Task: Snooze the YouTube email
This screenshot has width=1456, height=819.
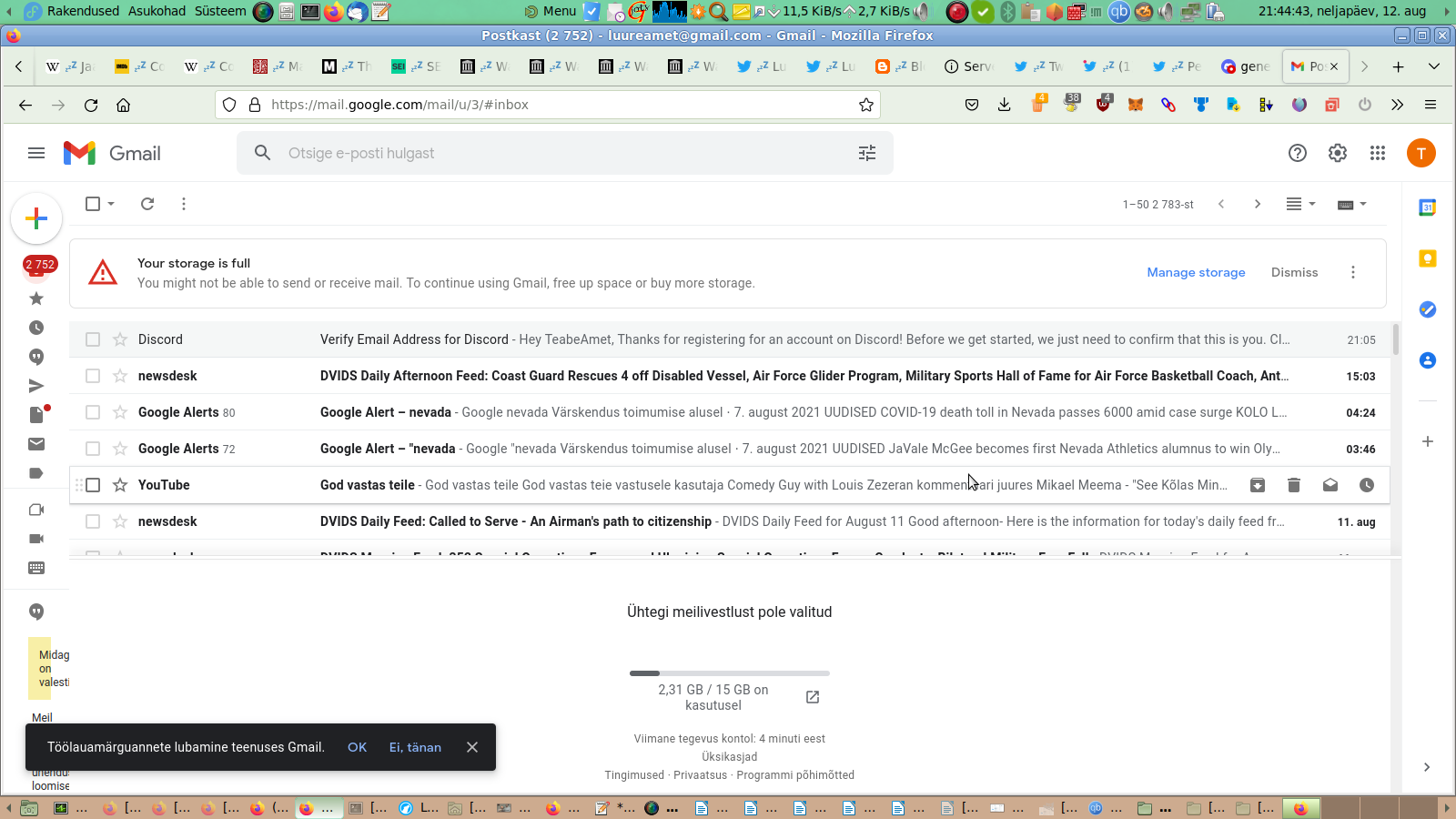Action: pos(1367,485)
